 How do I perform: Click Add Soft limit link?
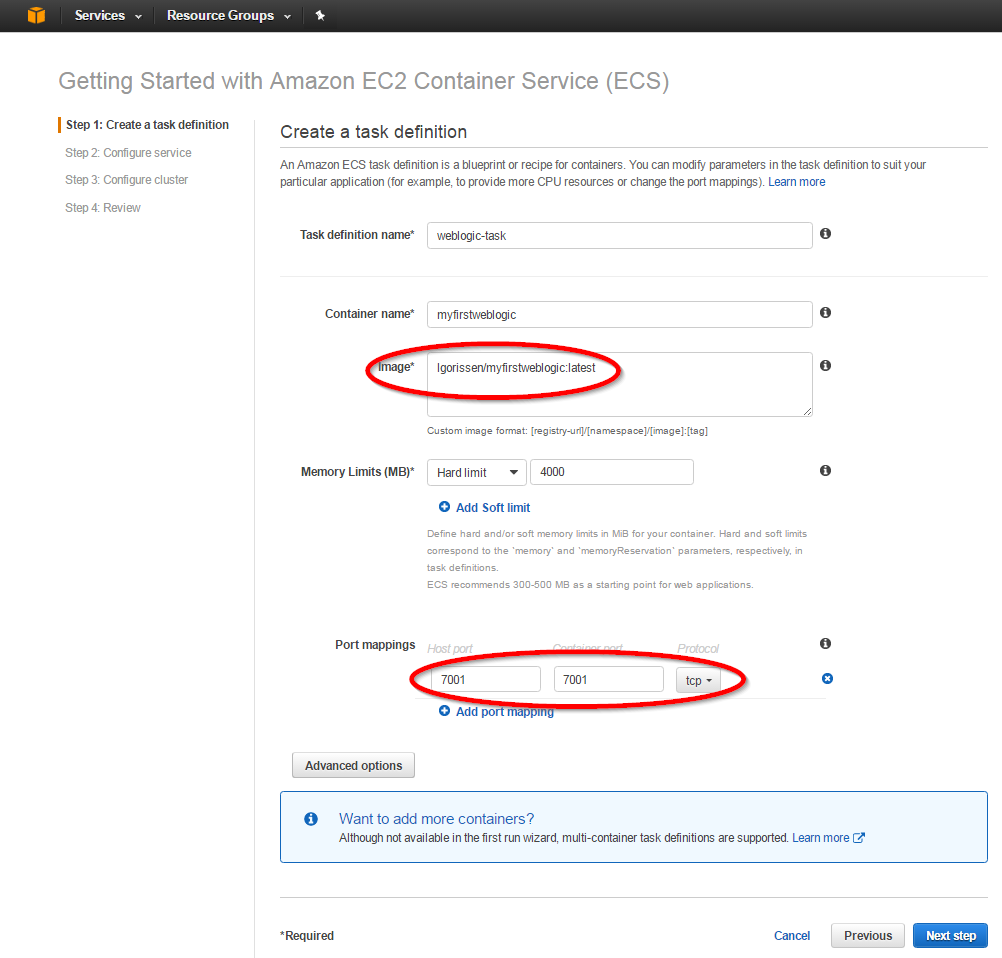pyautogui.click(x=492, y=508)
